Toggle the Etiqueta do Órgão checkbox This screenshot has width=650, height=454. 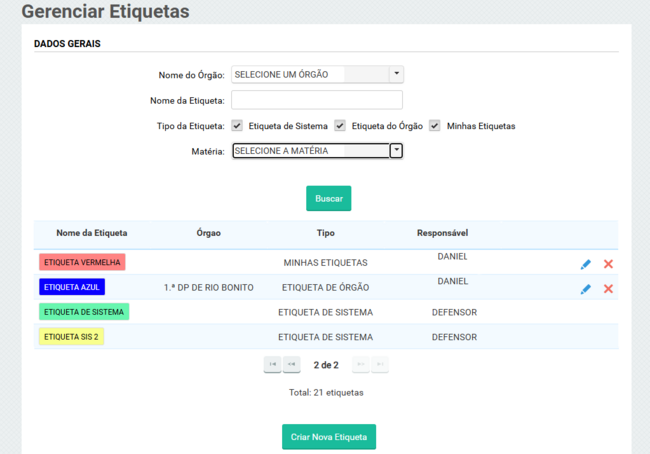click(340, 126)
